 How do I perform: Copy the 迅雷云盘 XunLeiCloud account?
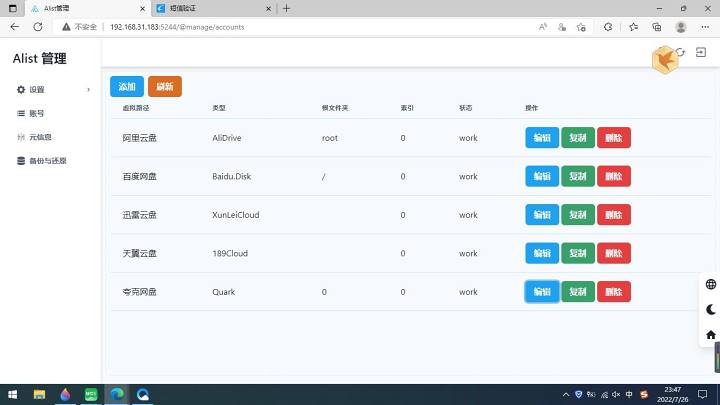point(578,214)
